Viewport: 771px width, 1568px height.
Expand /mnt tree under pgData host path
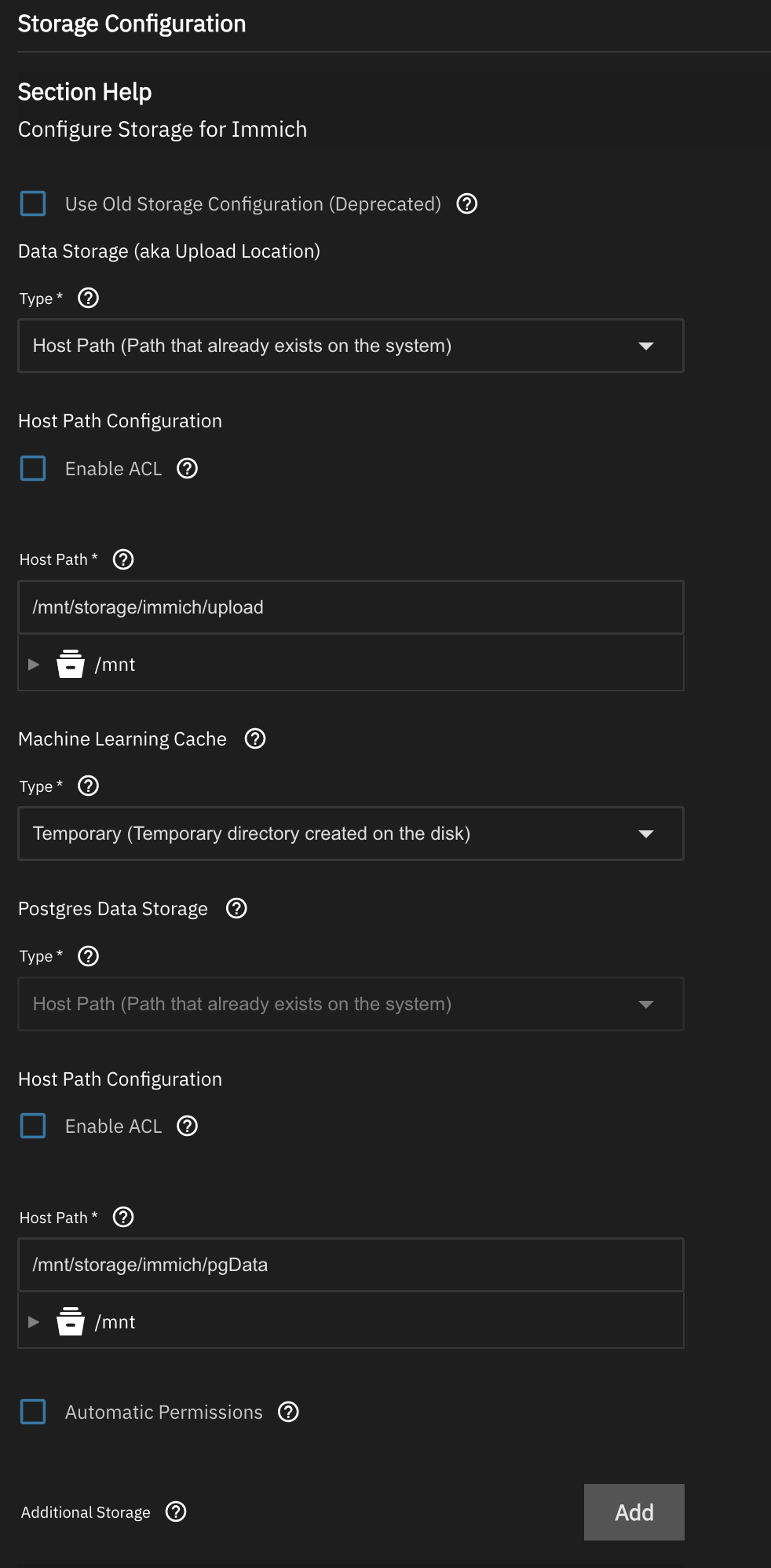34,1322
